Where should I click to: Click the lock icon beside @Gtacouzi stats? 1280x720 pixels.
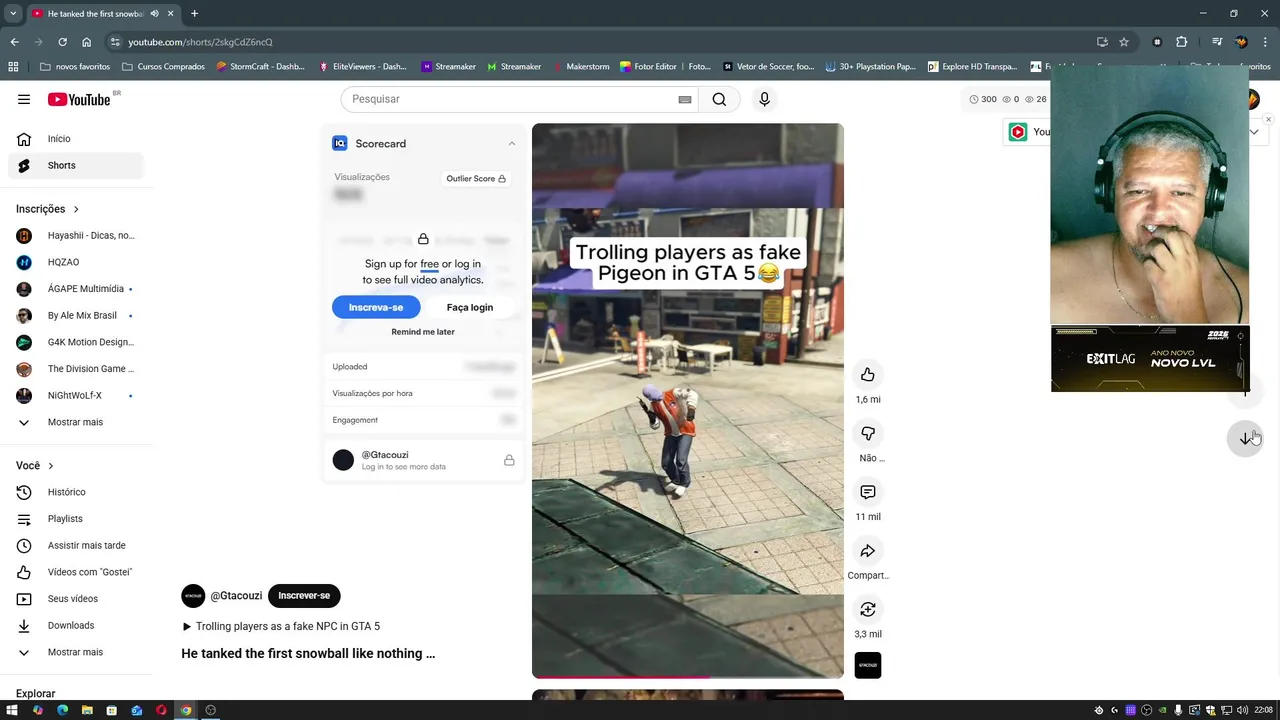point(509,460)
